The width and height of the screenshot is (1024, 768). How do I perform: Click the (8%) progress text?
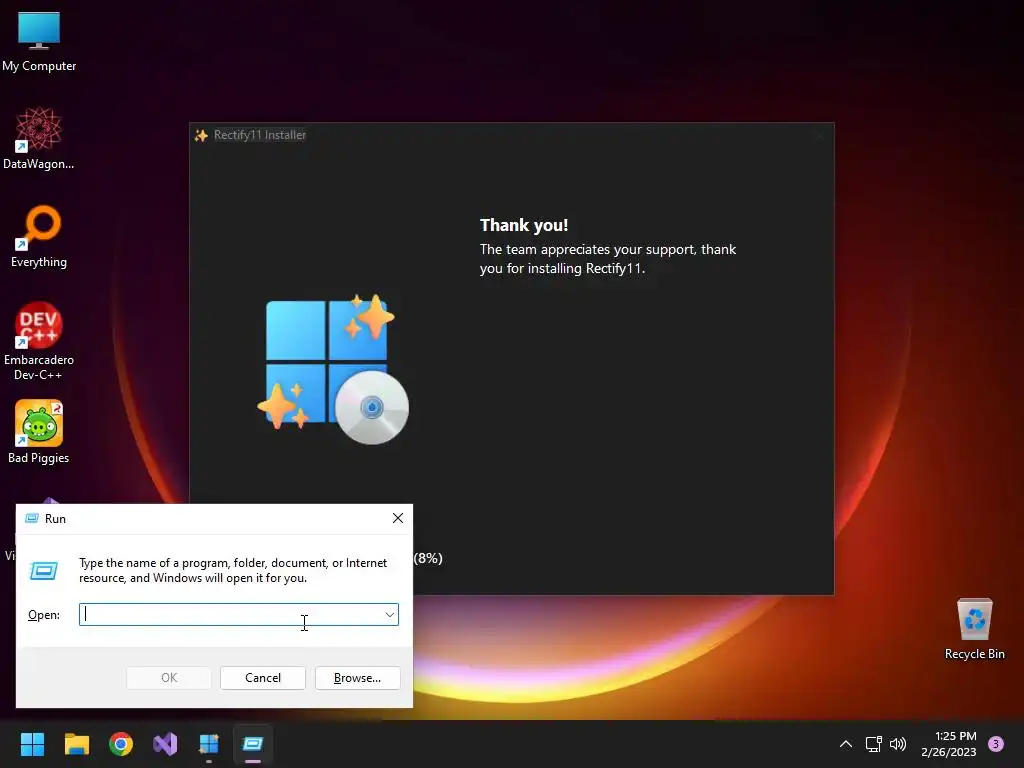tap(428, 558)
